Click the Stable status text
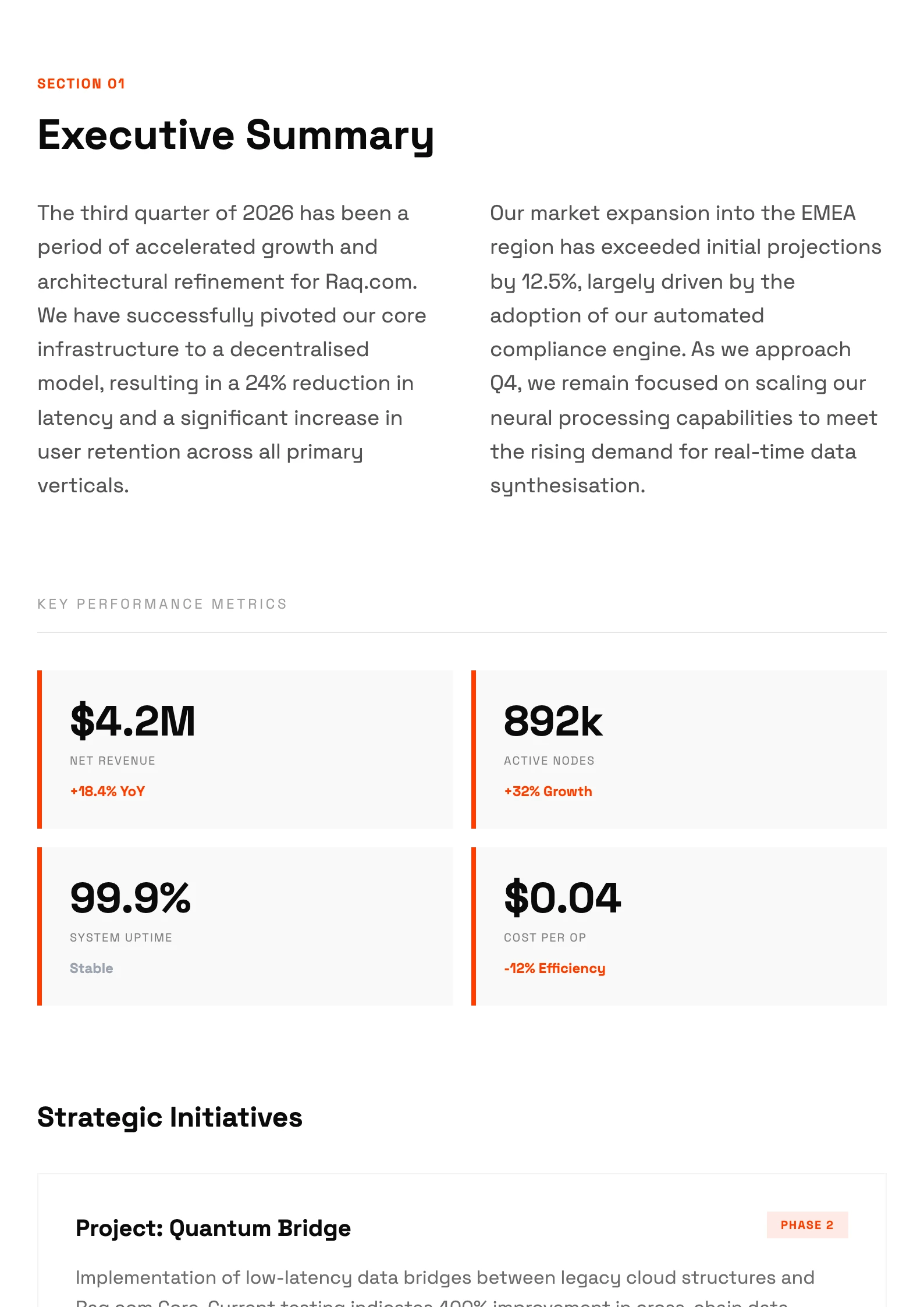924x1307 pixels. pyautogui.click(x=91, y=968)
